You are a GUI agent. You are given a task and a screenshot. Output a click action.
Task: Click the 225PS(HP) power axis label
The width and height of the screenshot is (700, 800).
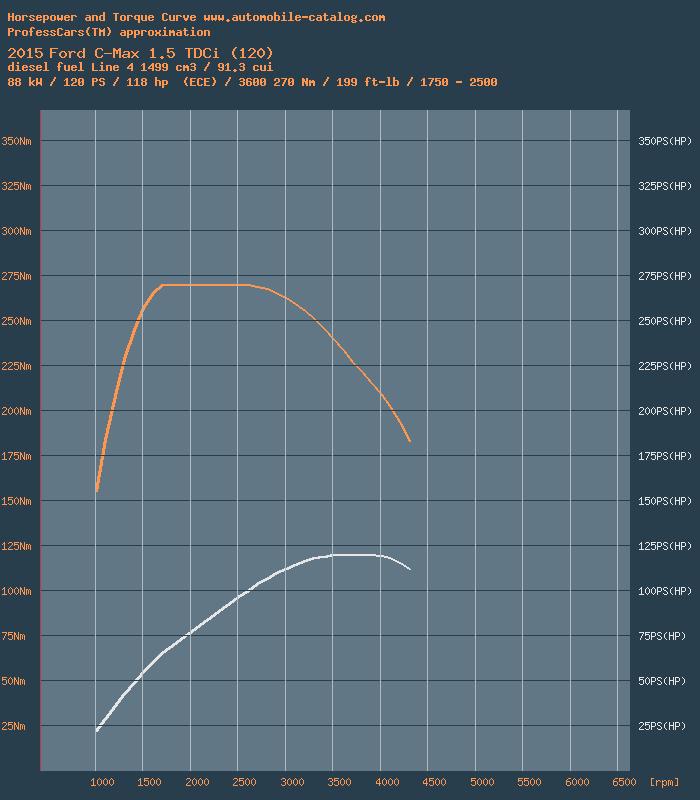(665, 366)
